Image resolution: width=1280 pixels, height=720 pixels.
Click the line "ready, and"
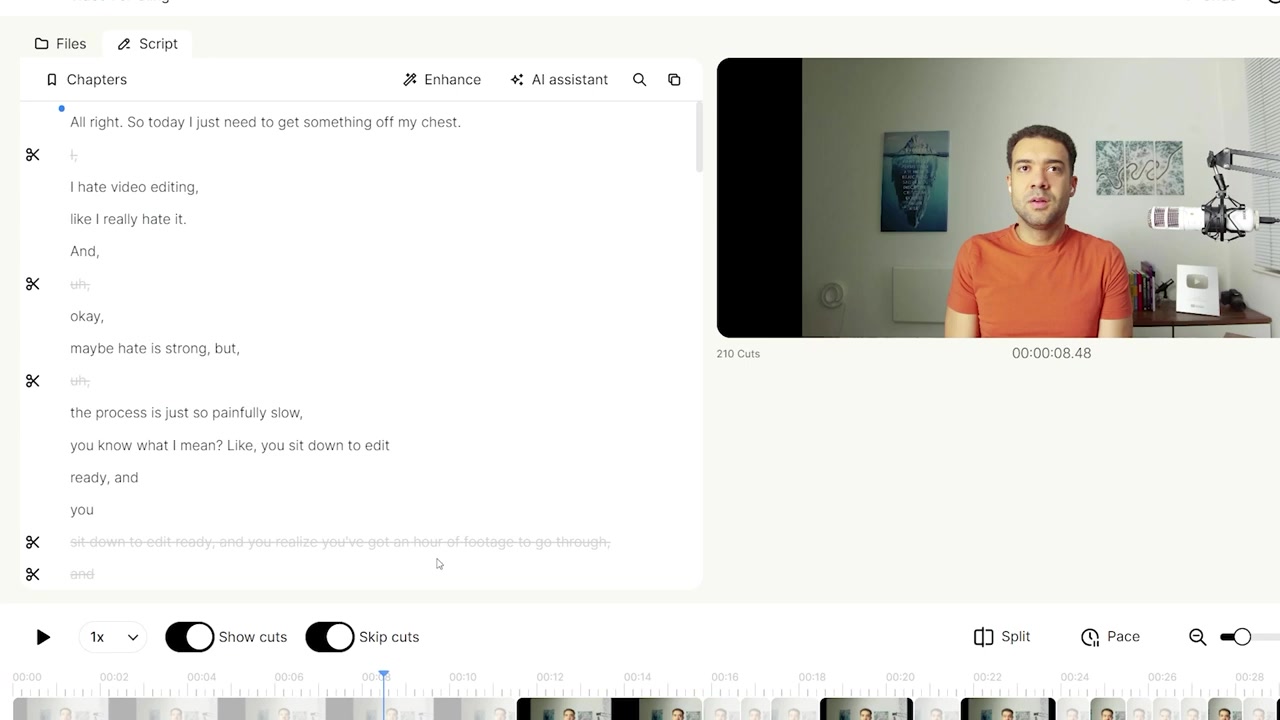(x=104, y=478)
